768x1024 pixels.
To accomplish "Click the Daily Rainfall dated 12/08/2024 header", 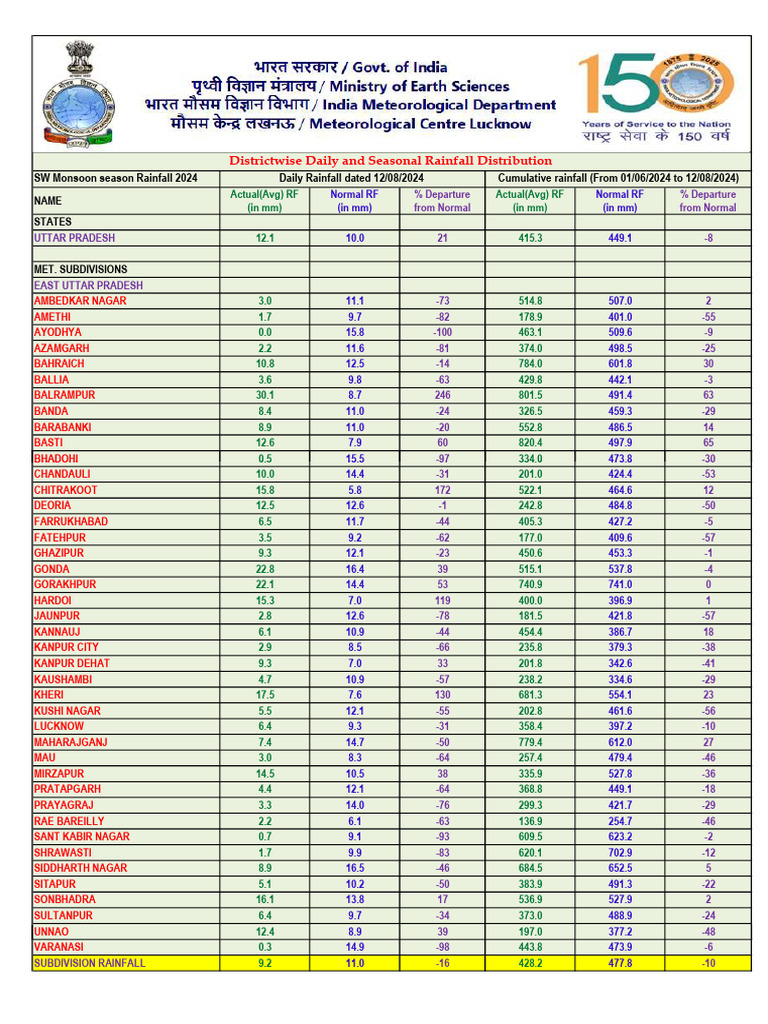I will 351,178.
